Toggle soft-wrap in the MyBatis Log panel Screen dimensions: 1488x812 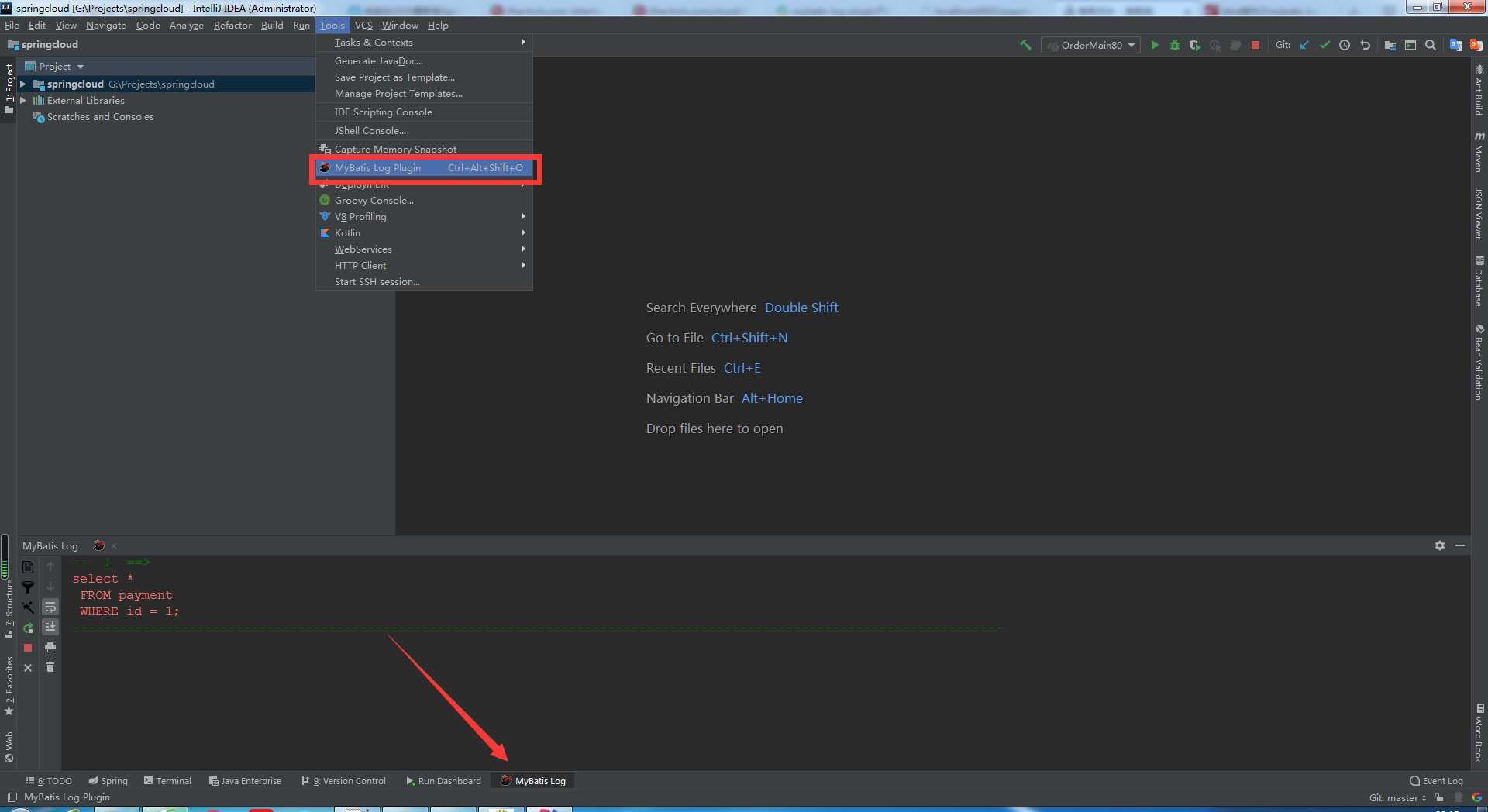point(50,607)
